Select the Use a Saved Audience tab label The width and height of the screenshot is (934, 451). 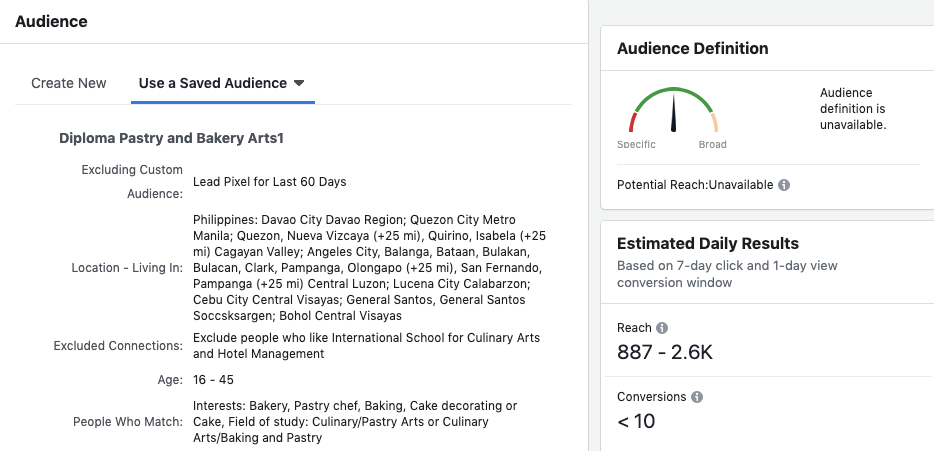coord(212,83)
